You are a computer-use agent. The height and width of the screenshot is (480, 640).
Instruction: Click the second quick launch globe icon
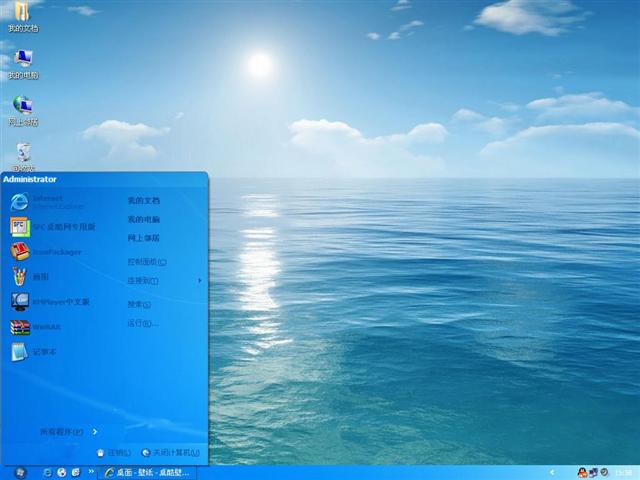62,473
